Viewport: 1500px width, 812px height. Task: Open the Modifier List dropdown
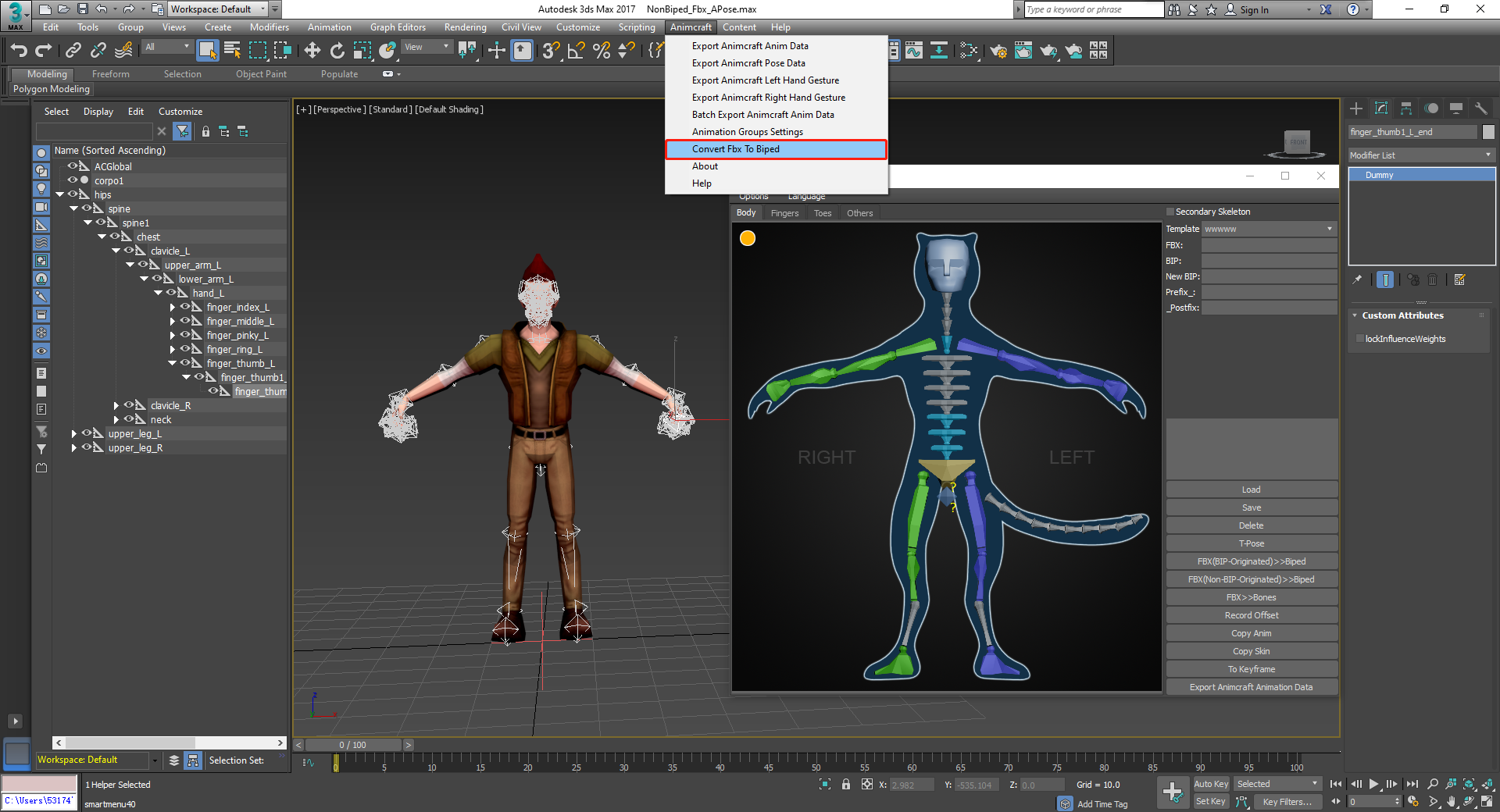pos(1421,155)
